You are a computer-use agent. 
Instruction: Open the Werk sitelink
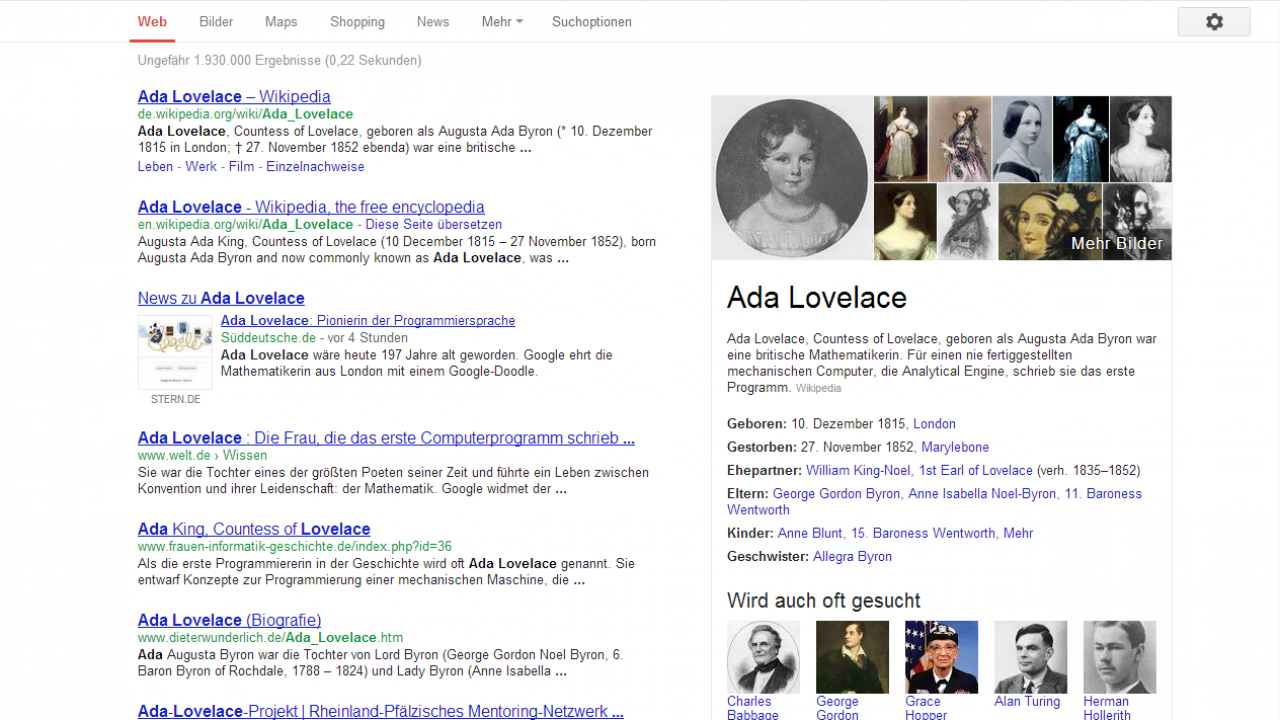click(201, 166)
